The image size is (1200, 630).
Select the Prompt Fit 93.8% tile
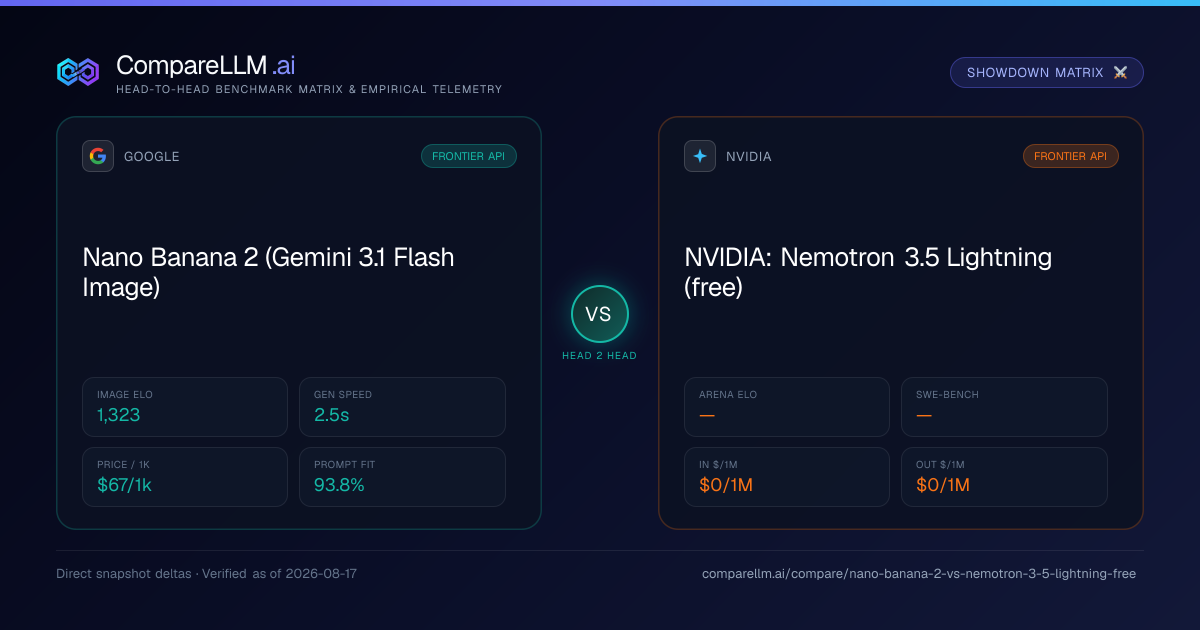click(x=402, y=477)
